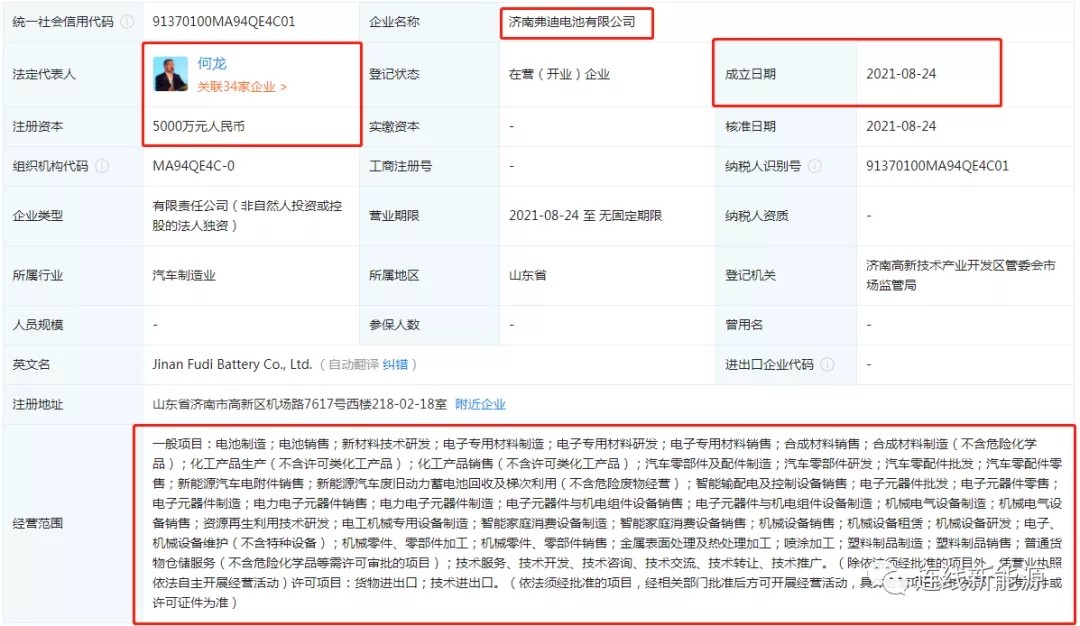Screen dimensions: 1080x626
Task: Click the 在营（开业）企业 registration status
Action: 559,74
